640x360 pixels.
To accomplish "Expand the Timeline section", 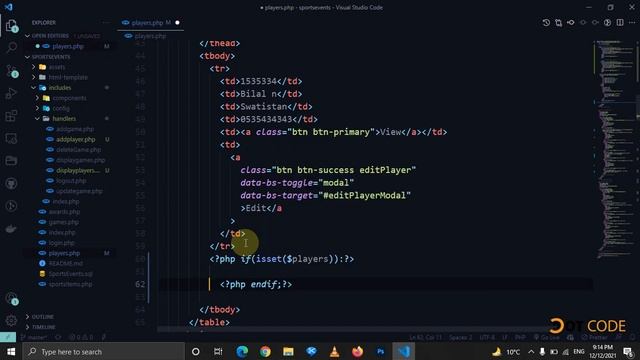I will pyautogui.click(x=43, y=327).
